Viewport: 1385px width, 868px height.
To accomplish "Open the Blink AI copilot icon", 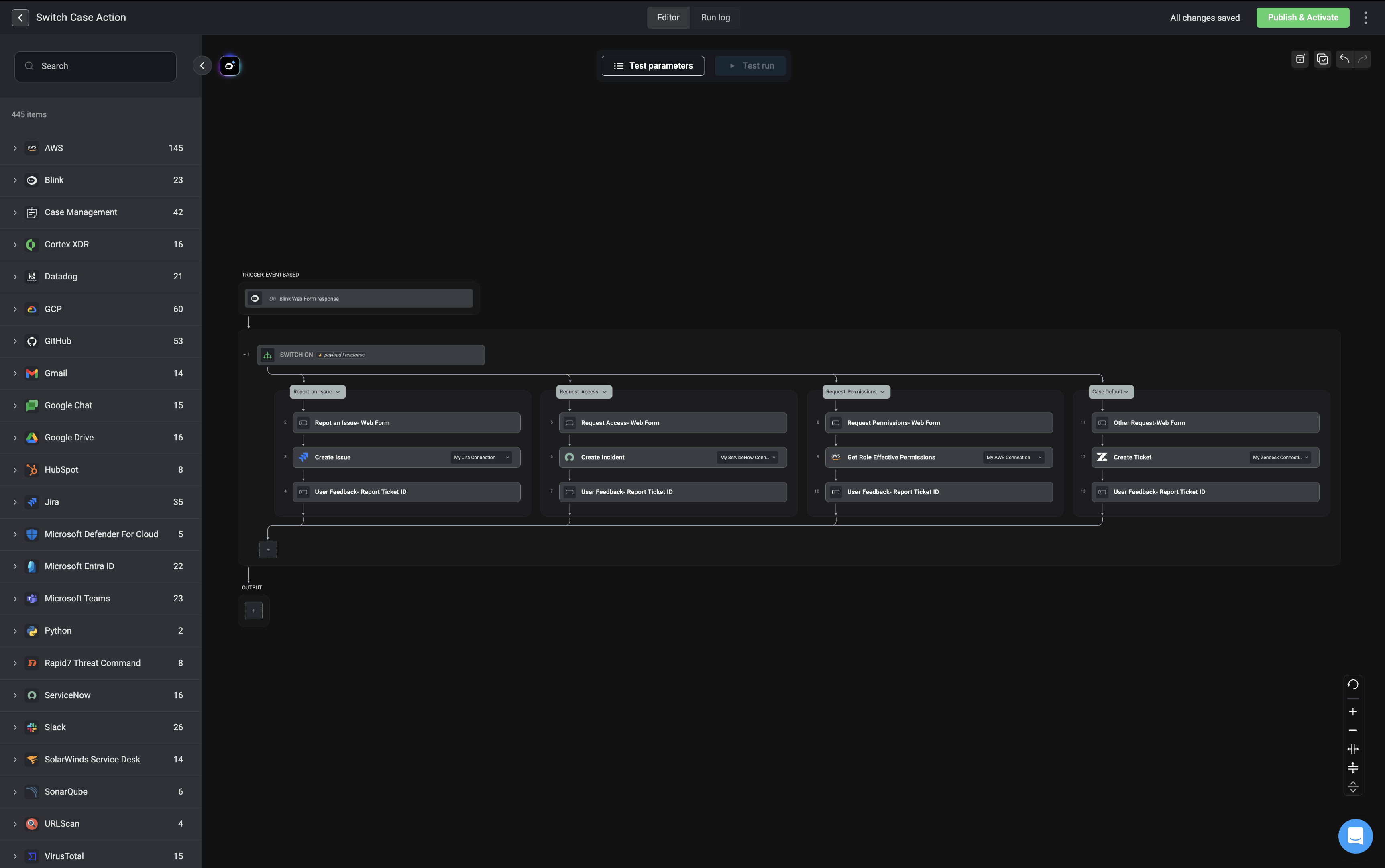I will [x=230, y=65].
